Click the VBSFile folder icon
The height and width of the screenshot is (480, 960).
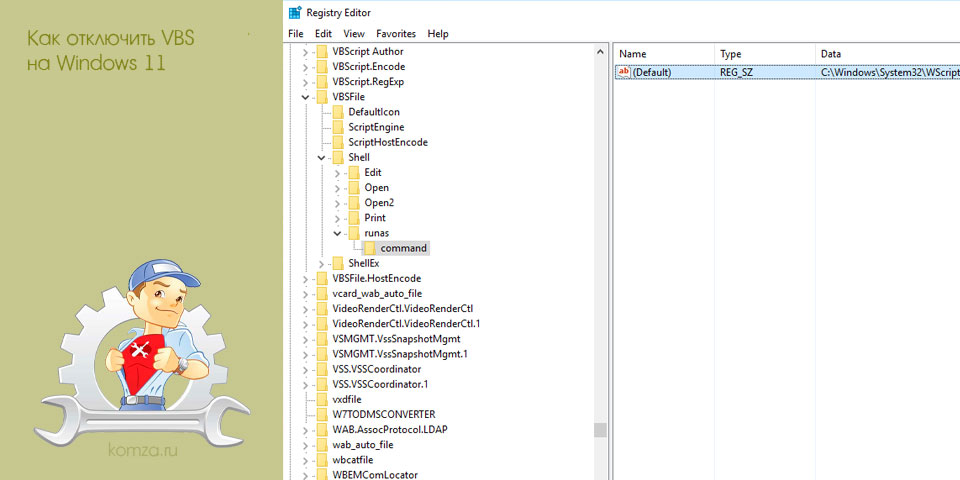(322, 97)
